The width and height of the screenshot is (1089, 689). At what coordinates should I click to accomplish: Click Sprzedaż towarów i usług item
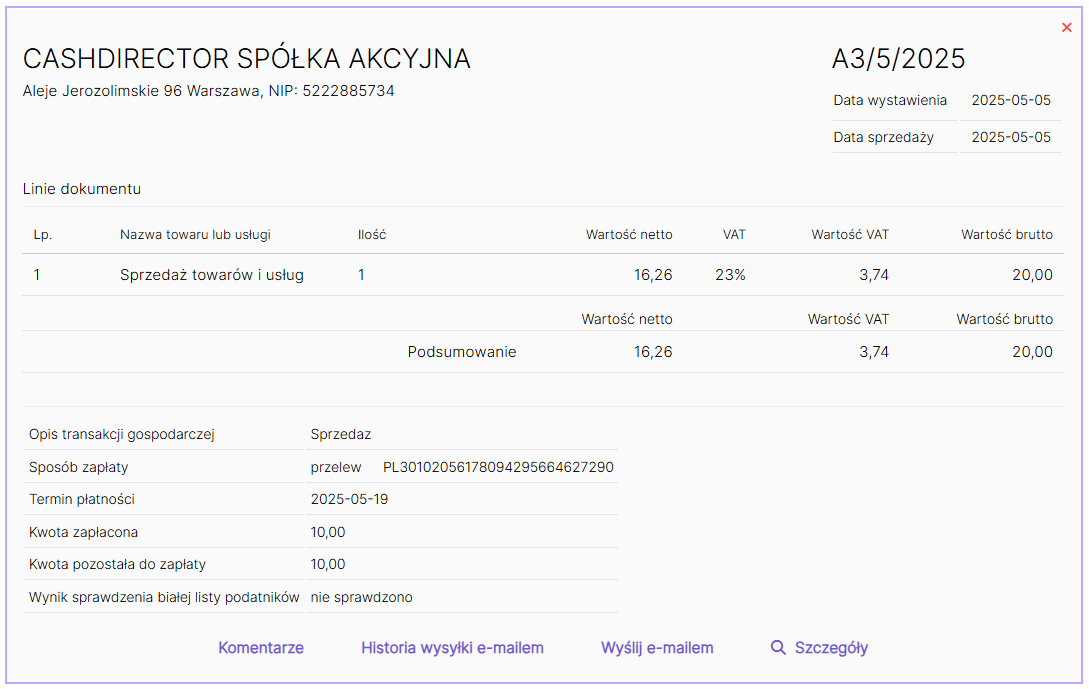[x=212, y=275]
